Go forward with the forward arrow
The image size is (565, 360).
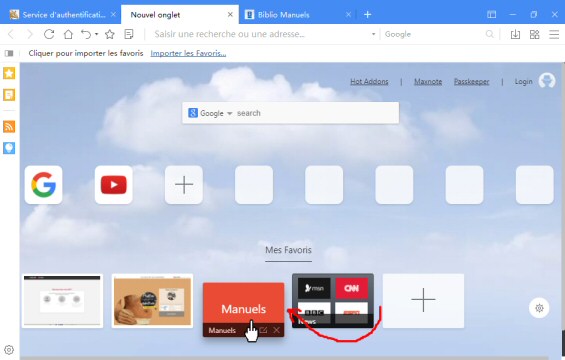pos(30,34)
